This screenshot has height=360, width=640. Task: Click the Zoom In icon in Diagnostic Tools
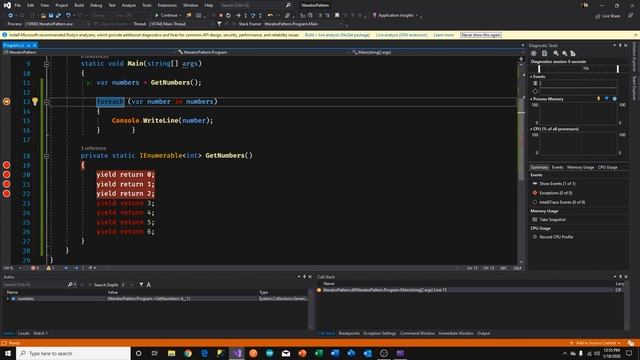[x=556, y=53]
